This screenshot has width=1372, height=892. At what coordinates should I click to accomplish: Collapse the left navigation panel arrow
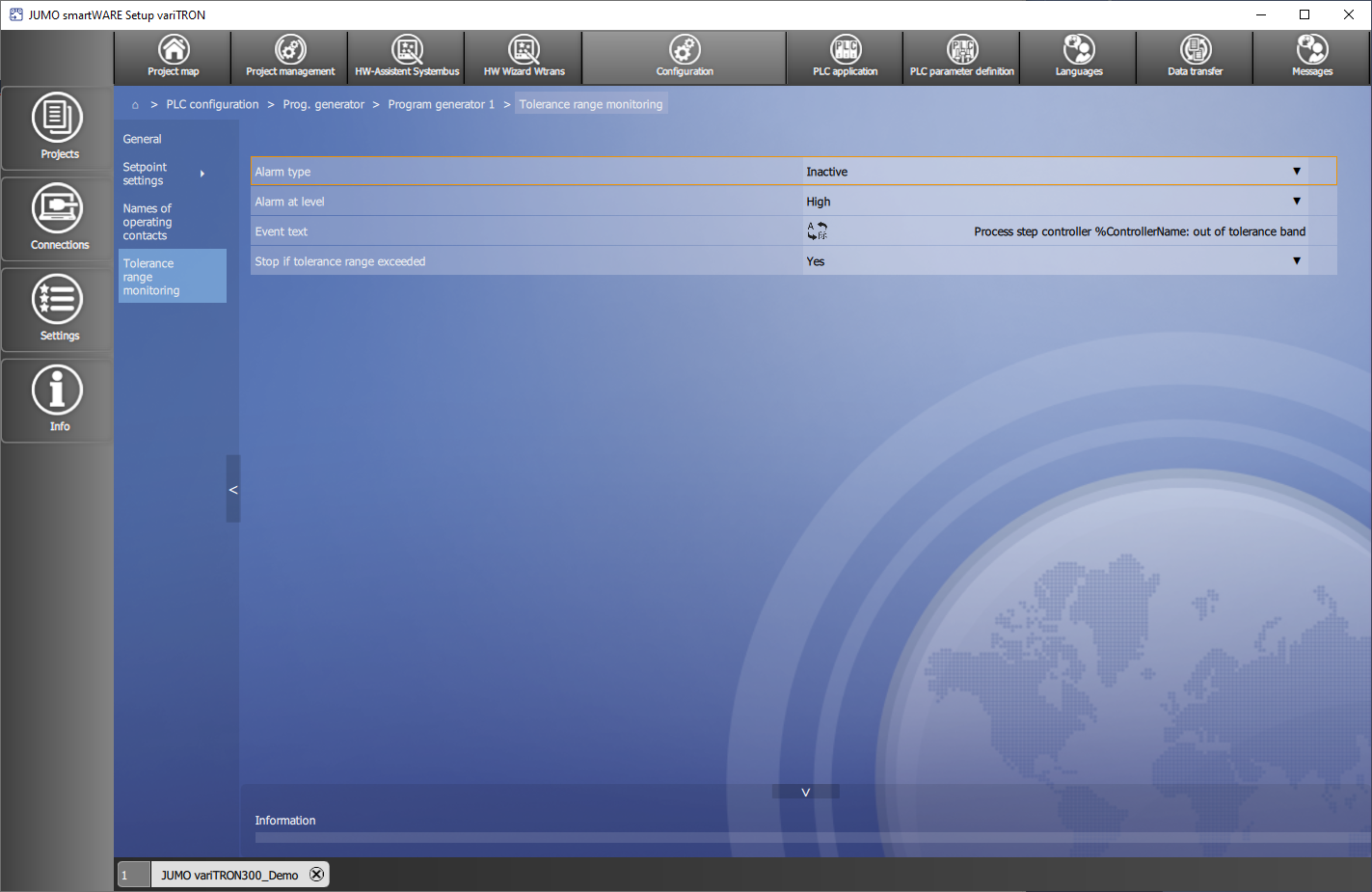coord(232,490)
